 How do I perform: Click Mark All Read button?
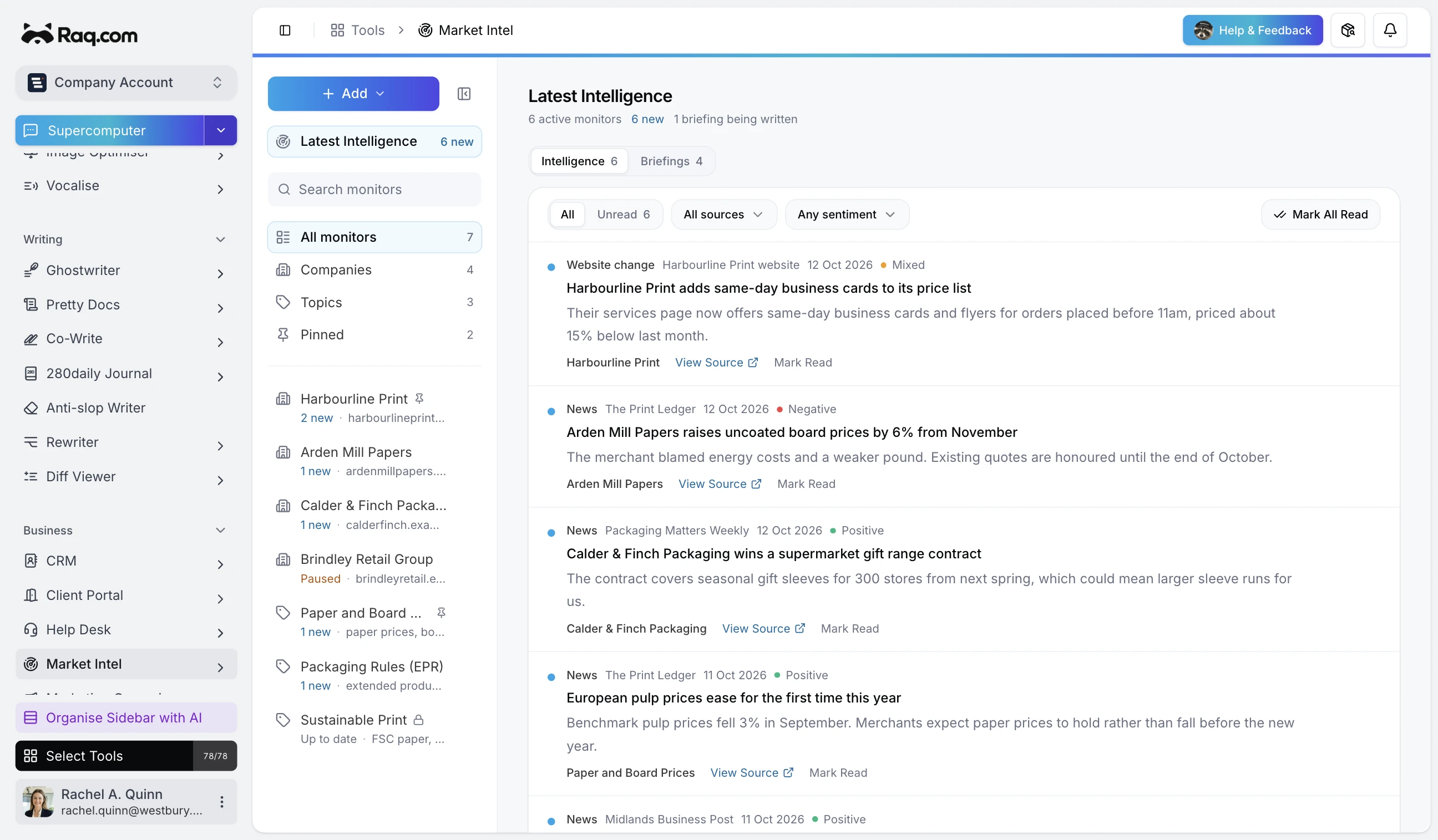[1320, 215]
